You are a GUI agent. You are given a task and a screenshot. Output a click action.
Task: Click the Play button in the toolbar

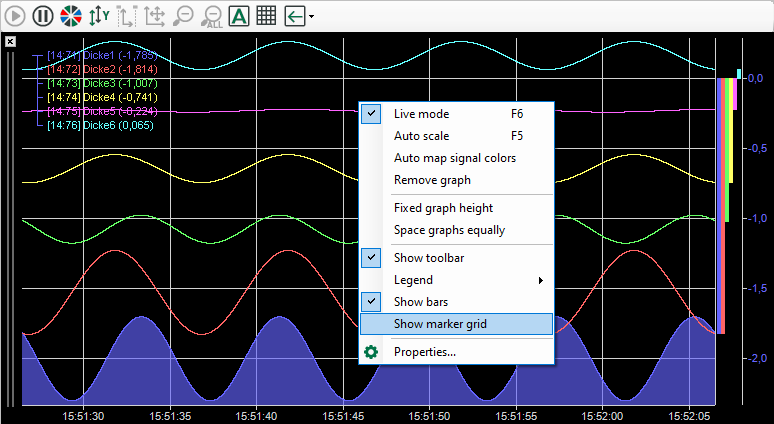coord(15,16)
